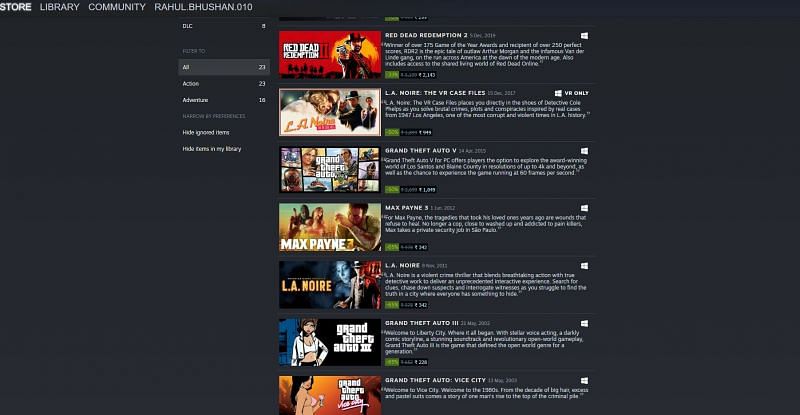Image resolution: width=800 pixels, height=415 pixels.
Task: Click the ₹ 1,049 price
Action: 427,190
